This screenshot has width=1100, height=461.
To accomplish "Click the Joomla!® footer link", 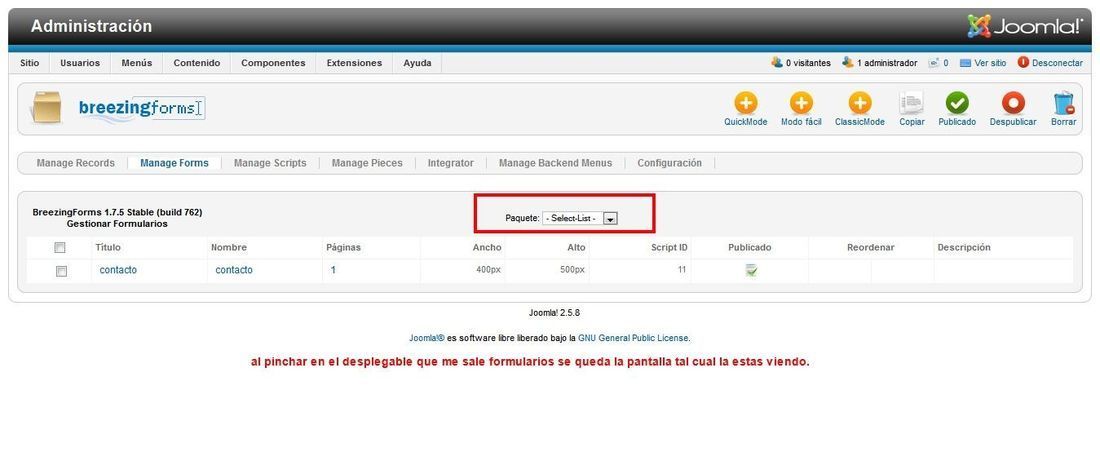I will 427,338.
